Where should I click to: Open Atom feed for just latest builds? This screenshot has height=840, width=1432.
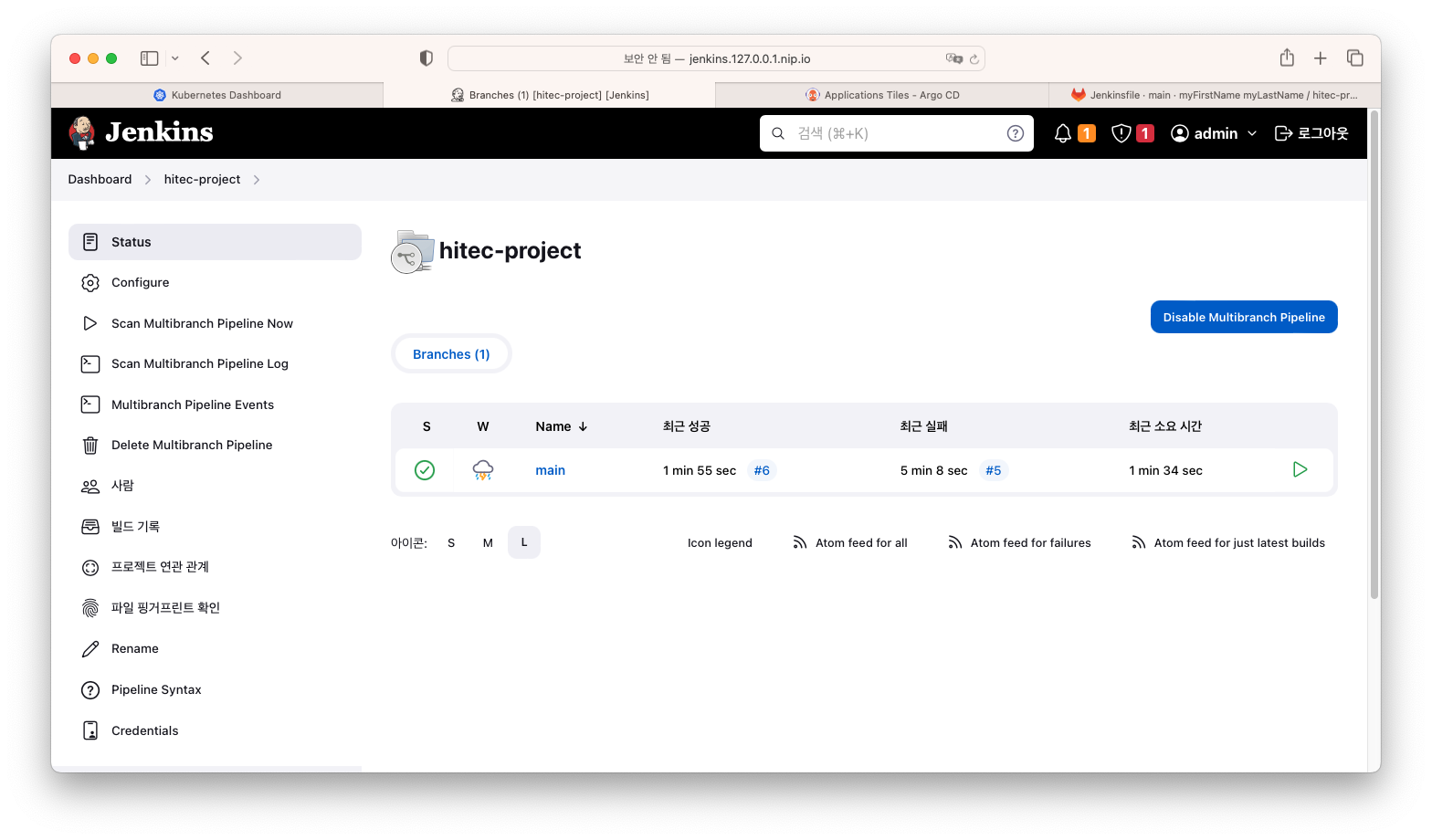(x=1228, y=542)
